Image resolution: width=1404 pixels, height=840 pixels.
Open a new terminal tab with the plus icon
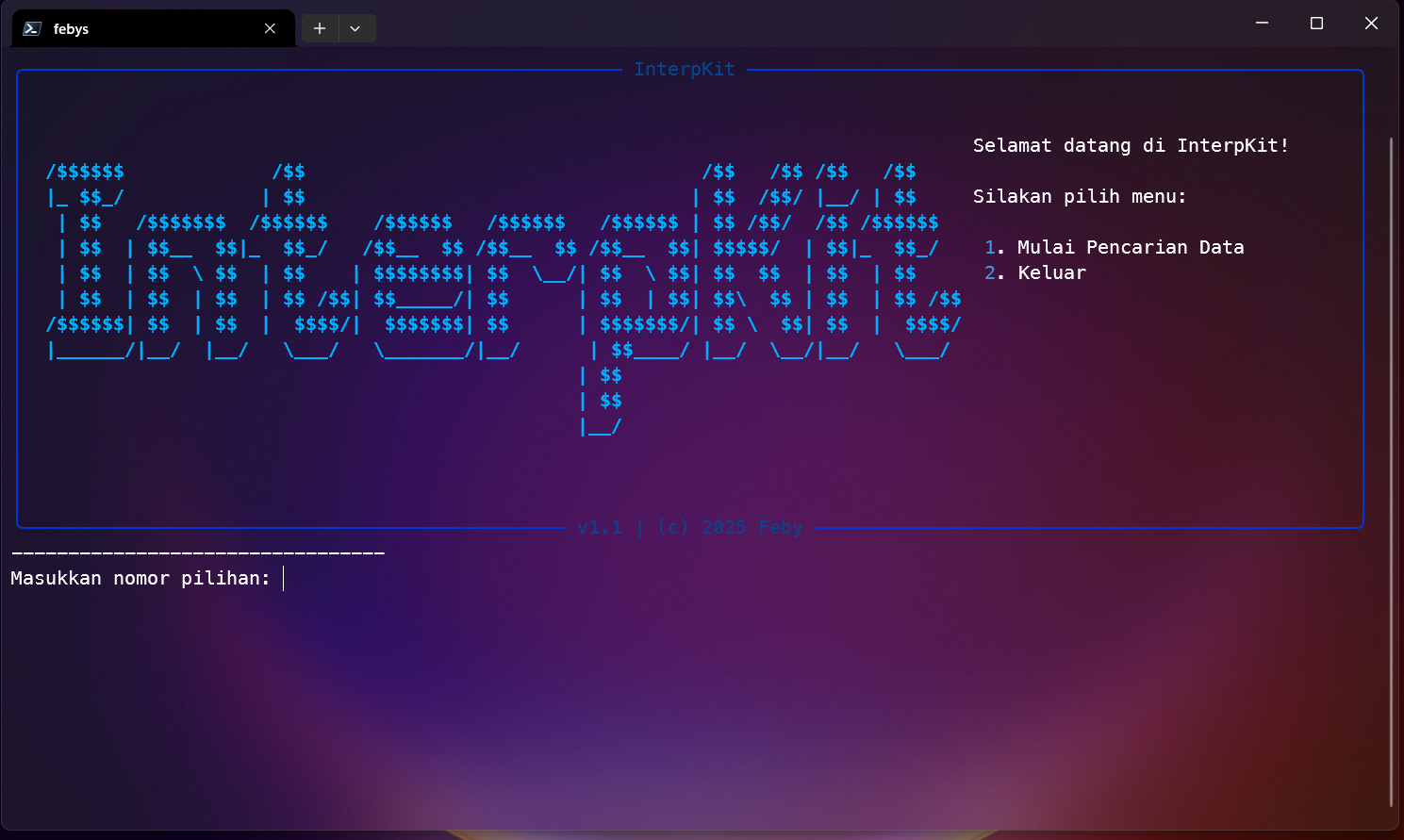[319, 28]
